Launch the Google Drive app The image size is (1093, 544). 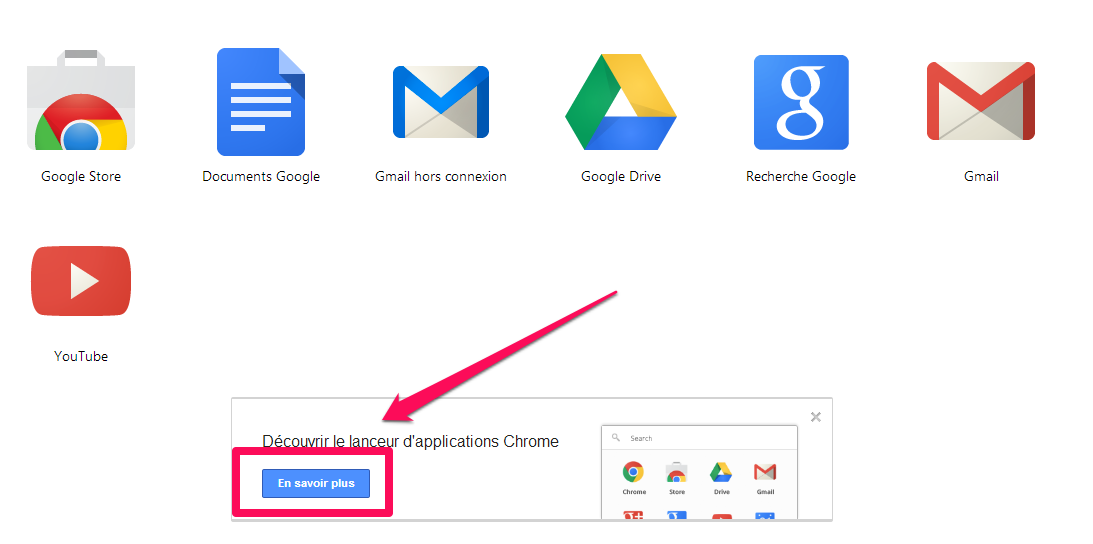(x=620, y=102)
